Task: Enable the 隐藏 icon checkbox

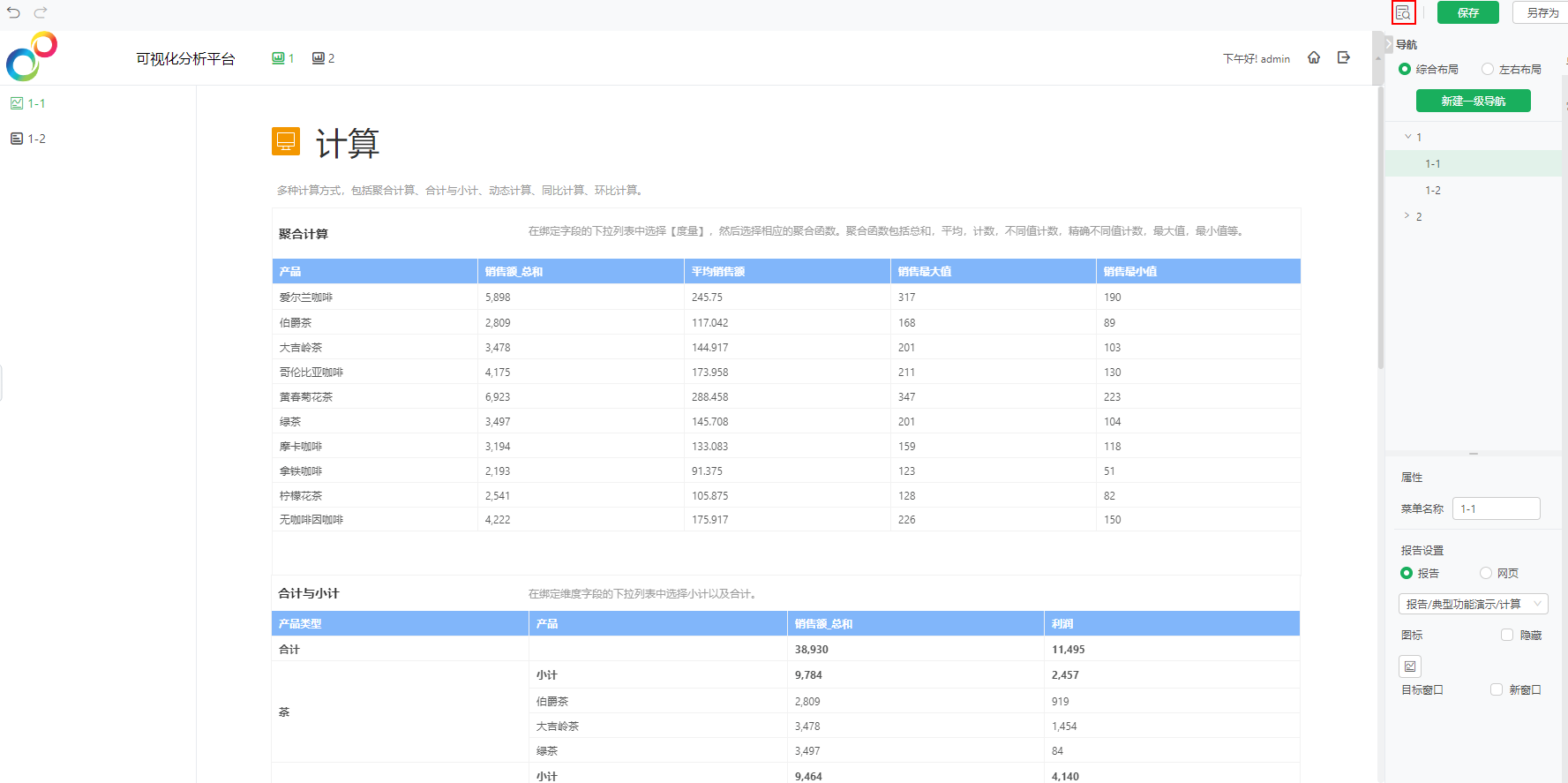Action: tap(1507, 635)
